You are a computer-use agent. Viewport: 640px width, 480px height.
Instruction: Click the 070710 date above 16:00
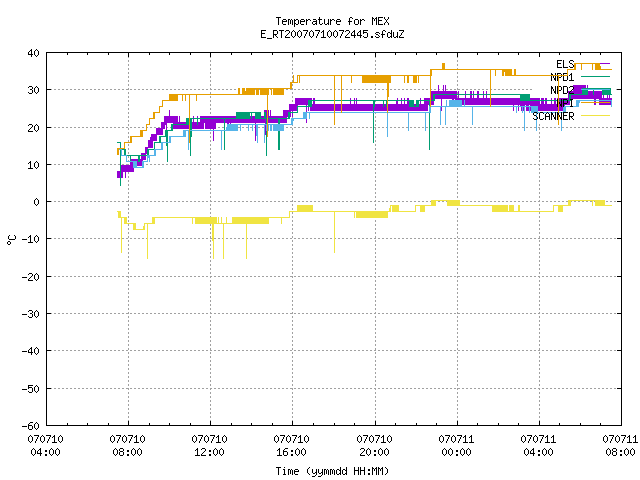(292, 439)
